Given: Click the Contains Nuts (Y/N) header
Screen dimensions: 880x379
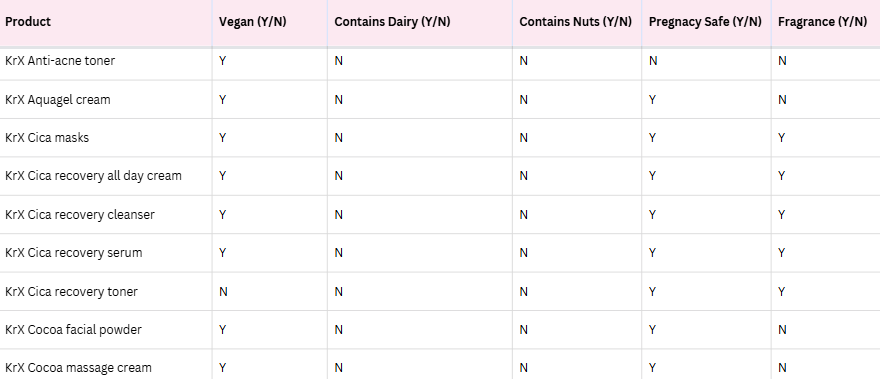Looking at the screenshot, I should point(575,22).
